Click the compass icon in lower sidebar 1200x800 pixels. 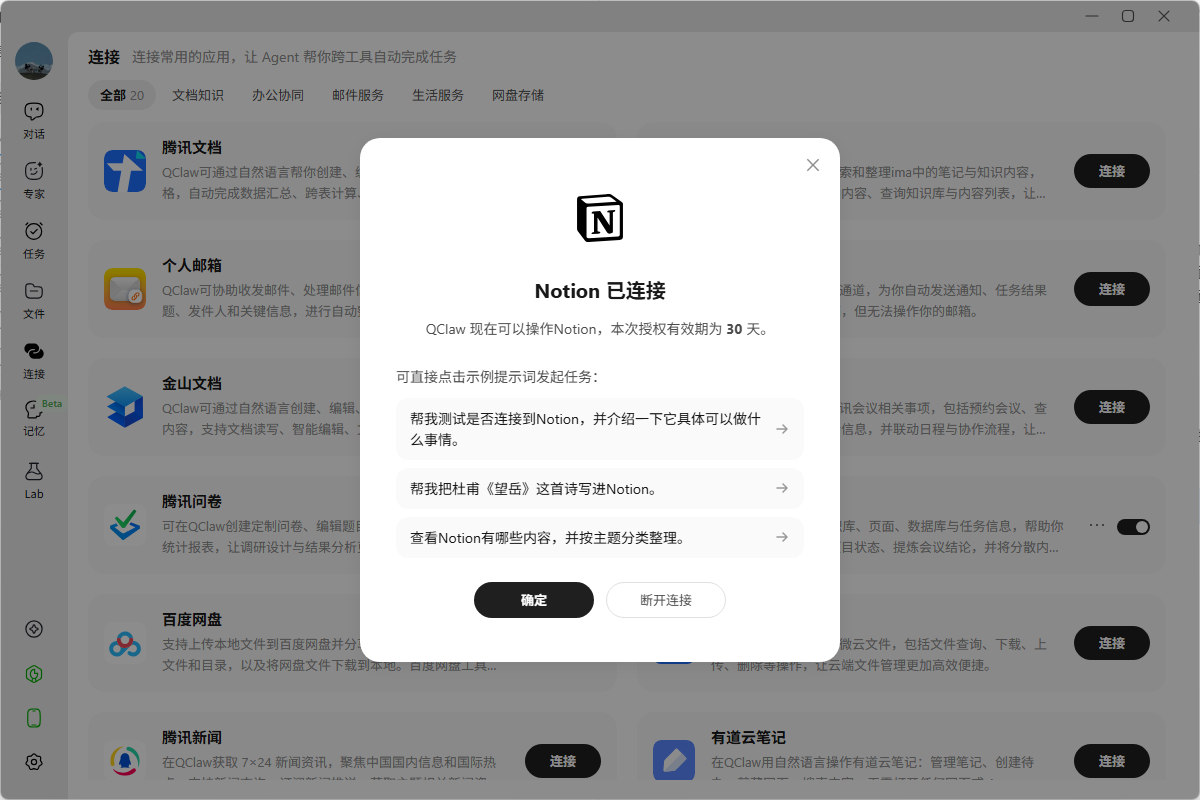click(34, 629)
